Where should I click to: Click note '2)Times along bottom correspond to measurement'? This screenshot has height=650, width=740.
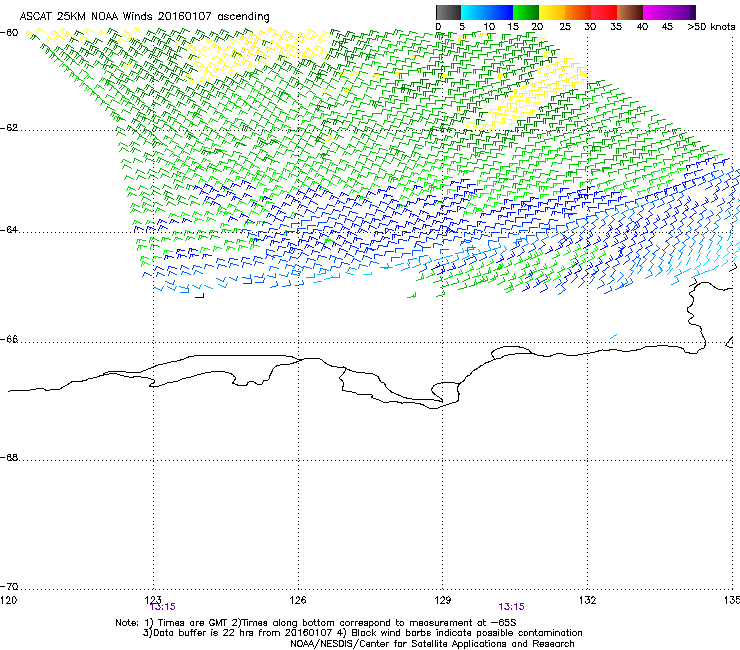[350, 623]
